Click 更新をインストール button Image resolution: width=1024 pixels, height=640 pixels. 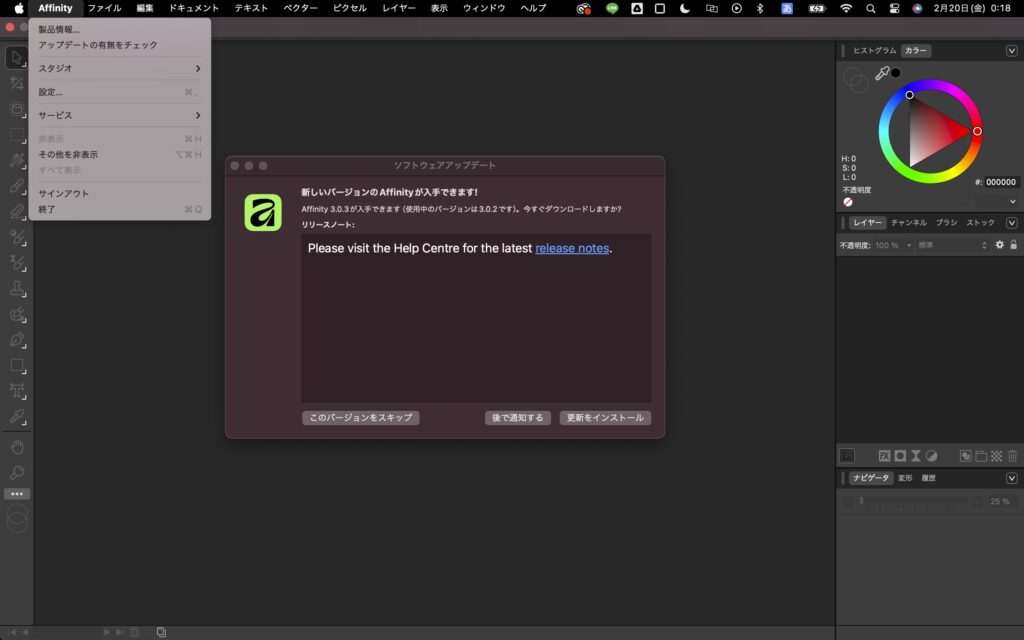tap(605, 418)
